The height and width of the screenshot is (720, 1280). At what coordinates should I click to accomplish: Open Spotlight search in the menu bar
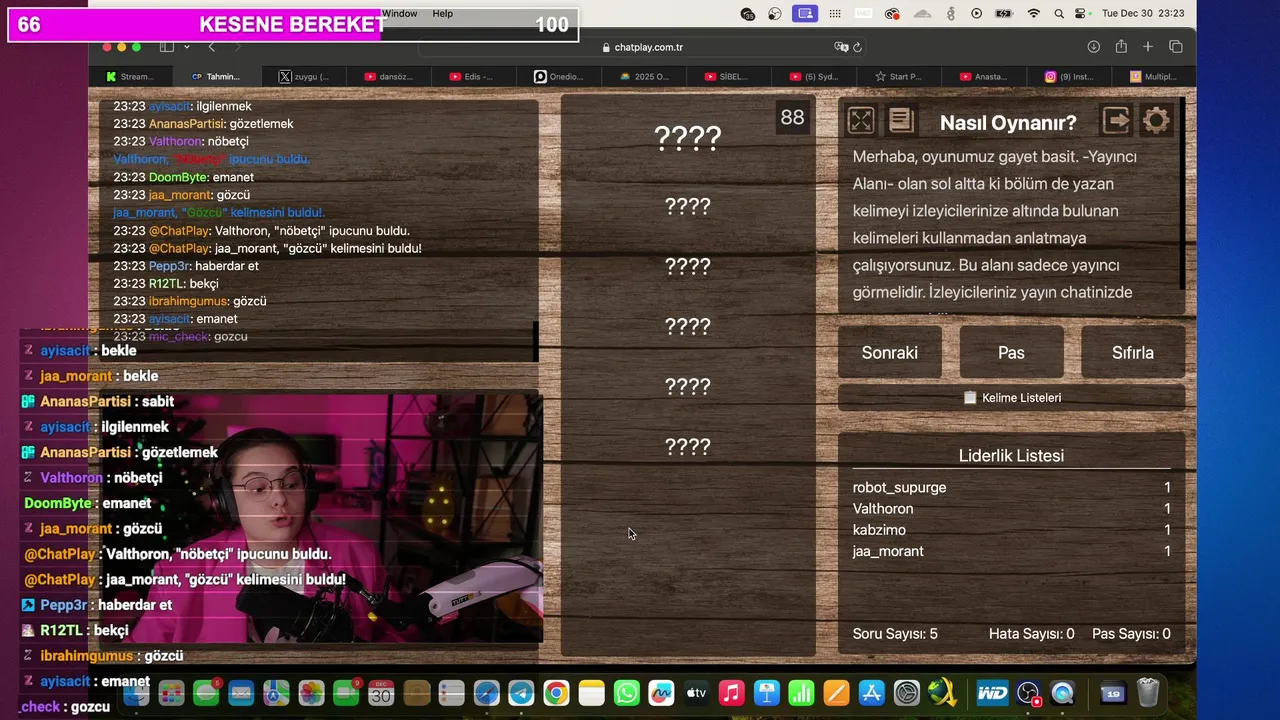(1058, 14)
